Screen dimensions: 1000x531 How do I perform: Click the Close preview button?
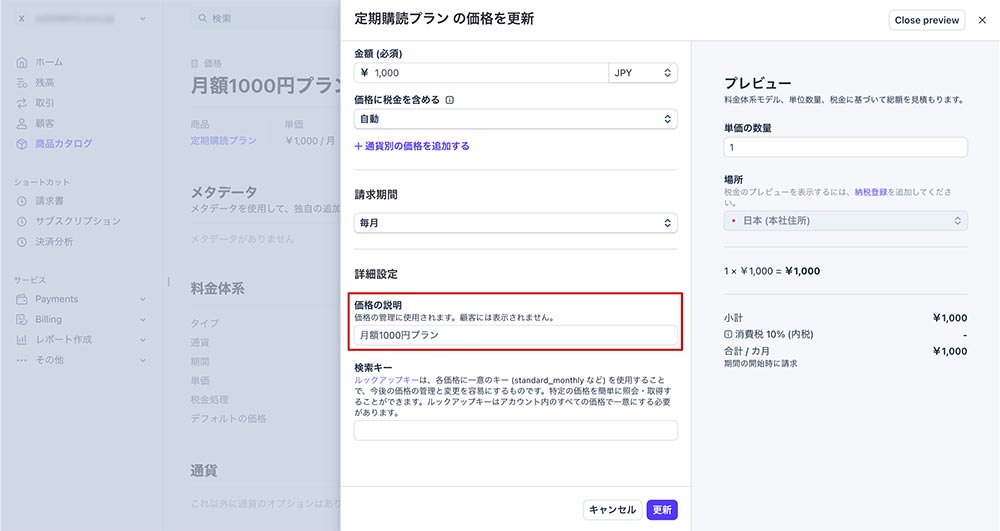927,20
